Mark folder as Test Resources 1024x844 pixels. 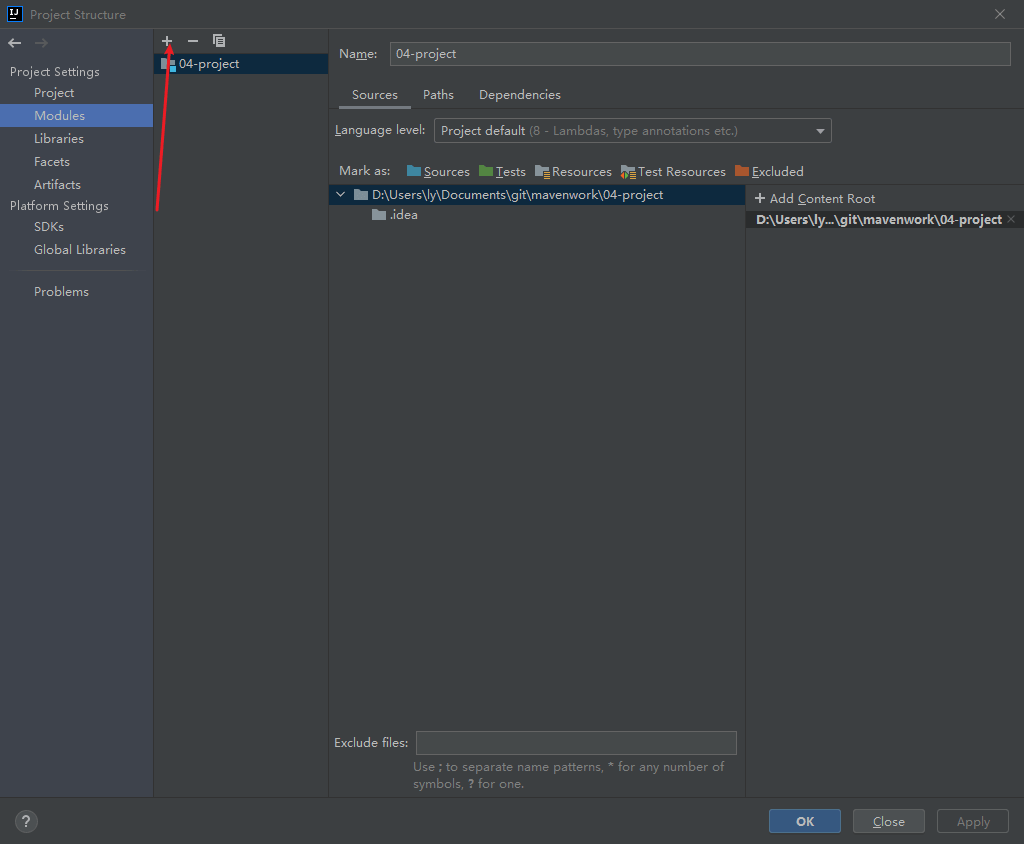pos(673,172)
